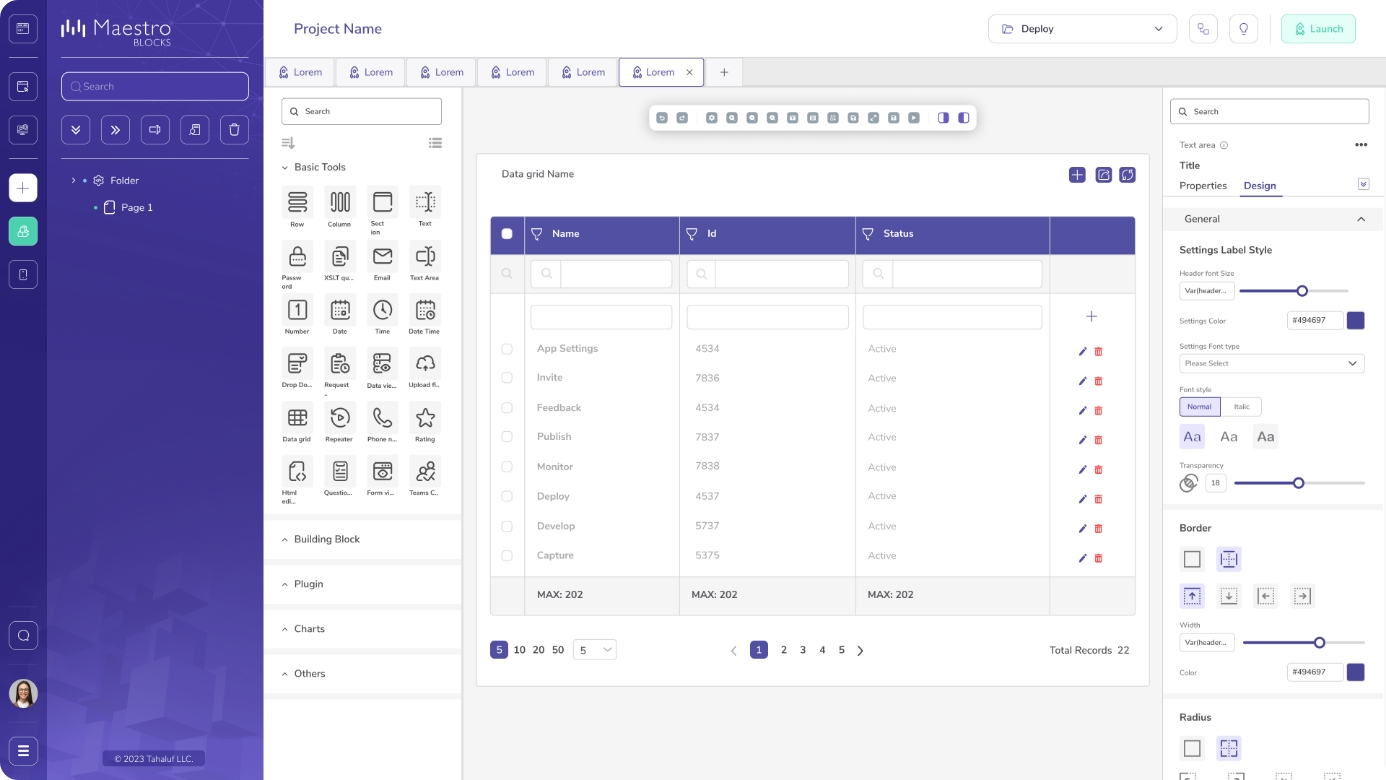The image size is (1386, 780).
Task: Click the Settings Color swatch
Action: coord(1355,321)
